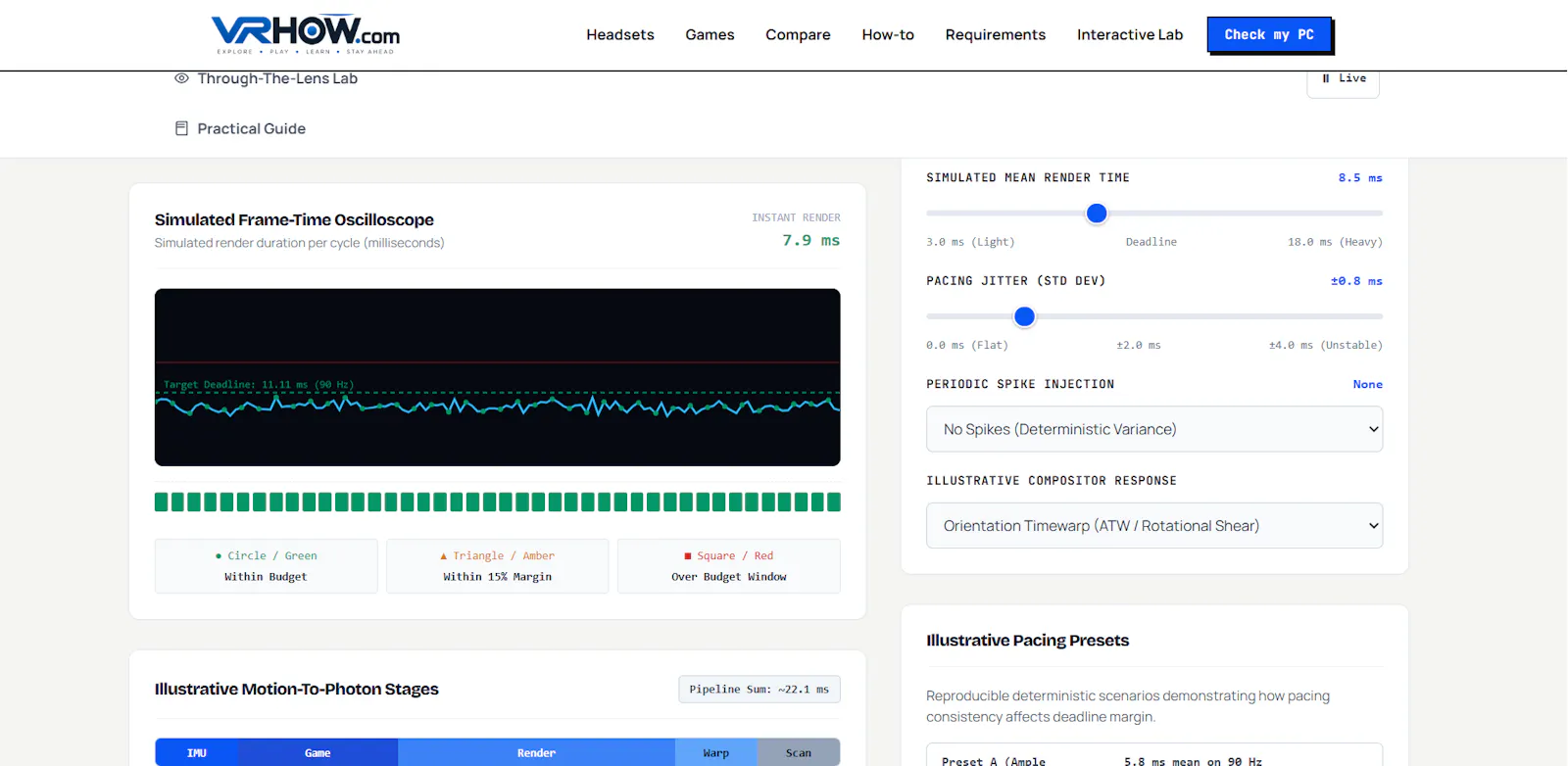Click the eye icon beside Through-The-Lens Lab
Screen dimensions: 1568x766
[x=181, y=78]
